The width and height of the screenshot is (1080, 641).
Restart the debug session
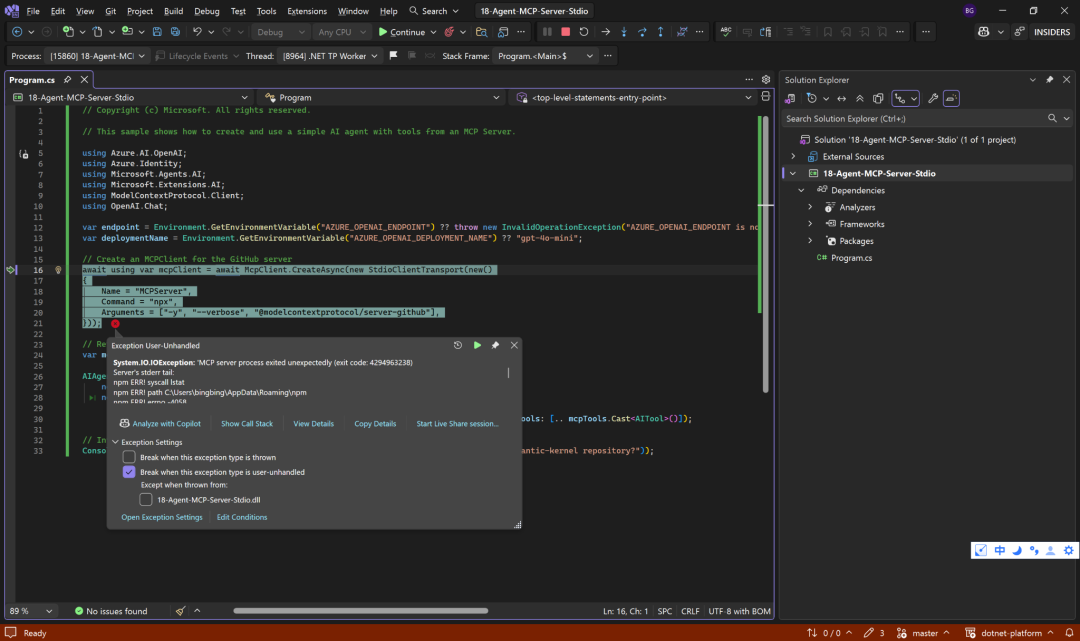(583, 32)
